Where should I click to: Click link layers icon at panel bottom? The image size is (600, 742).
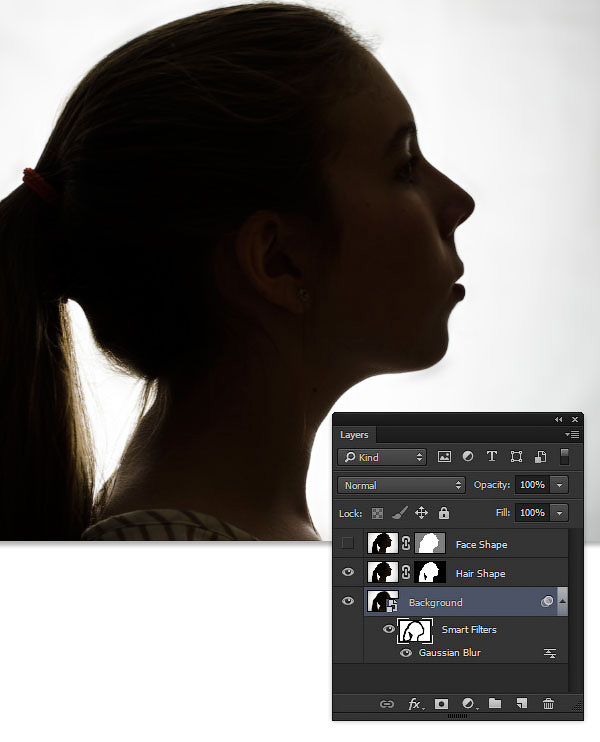387,704
